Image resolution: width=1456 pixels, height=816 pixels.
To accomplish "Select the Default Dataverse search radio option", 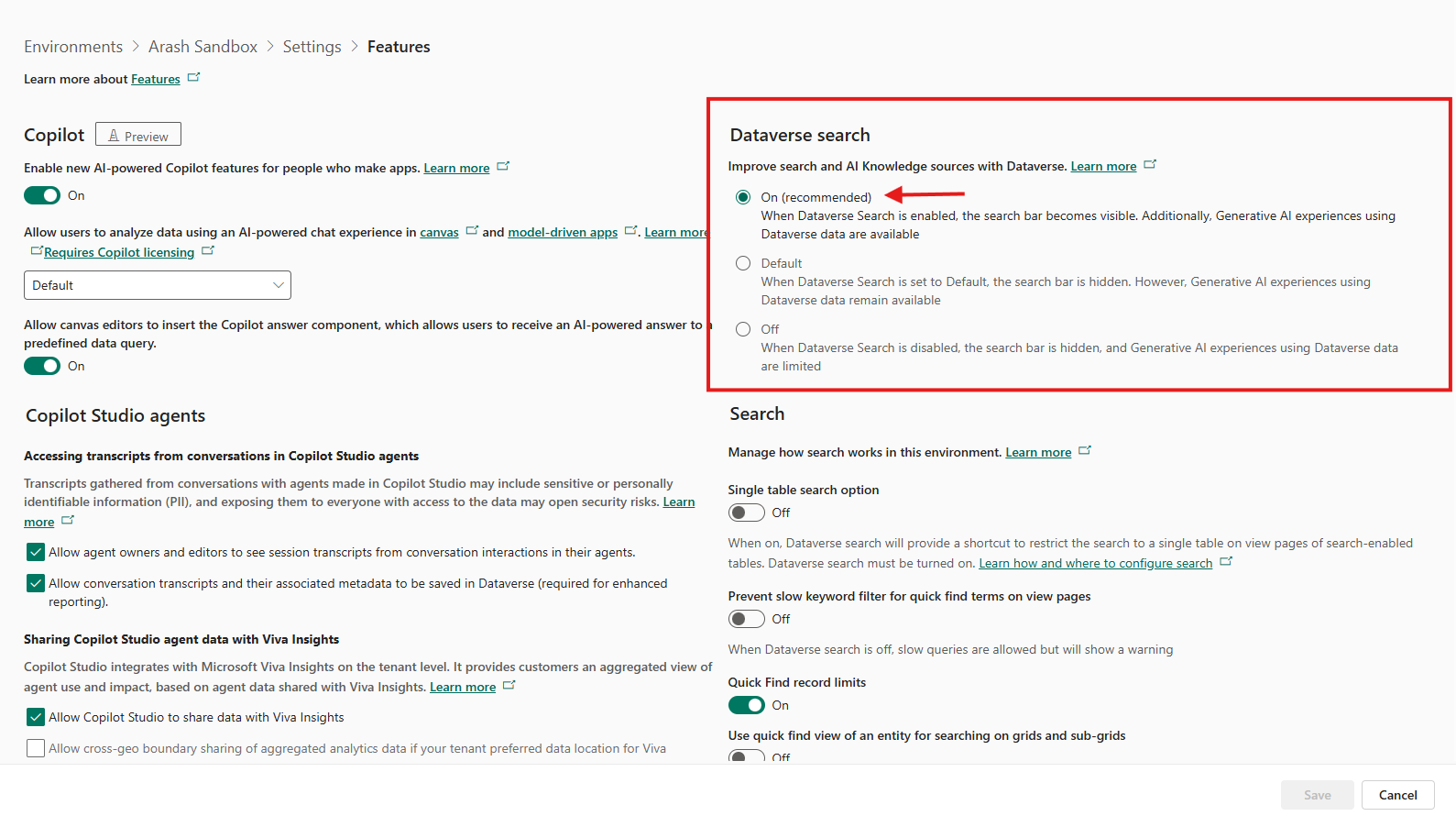I will [743, 263].
